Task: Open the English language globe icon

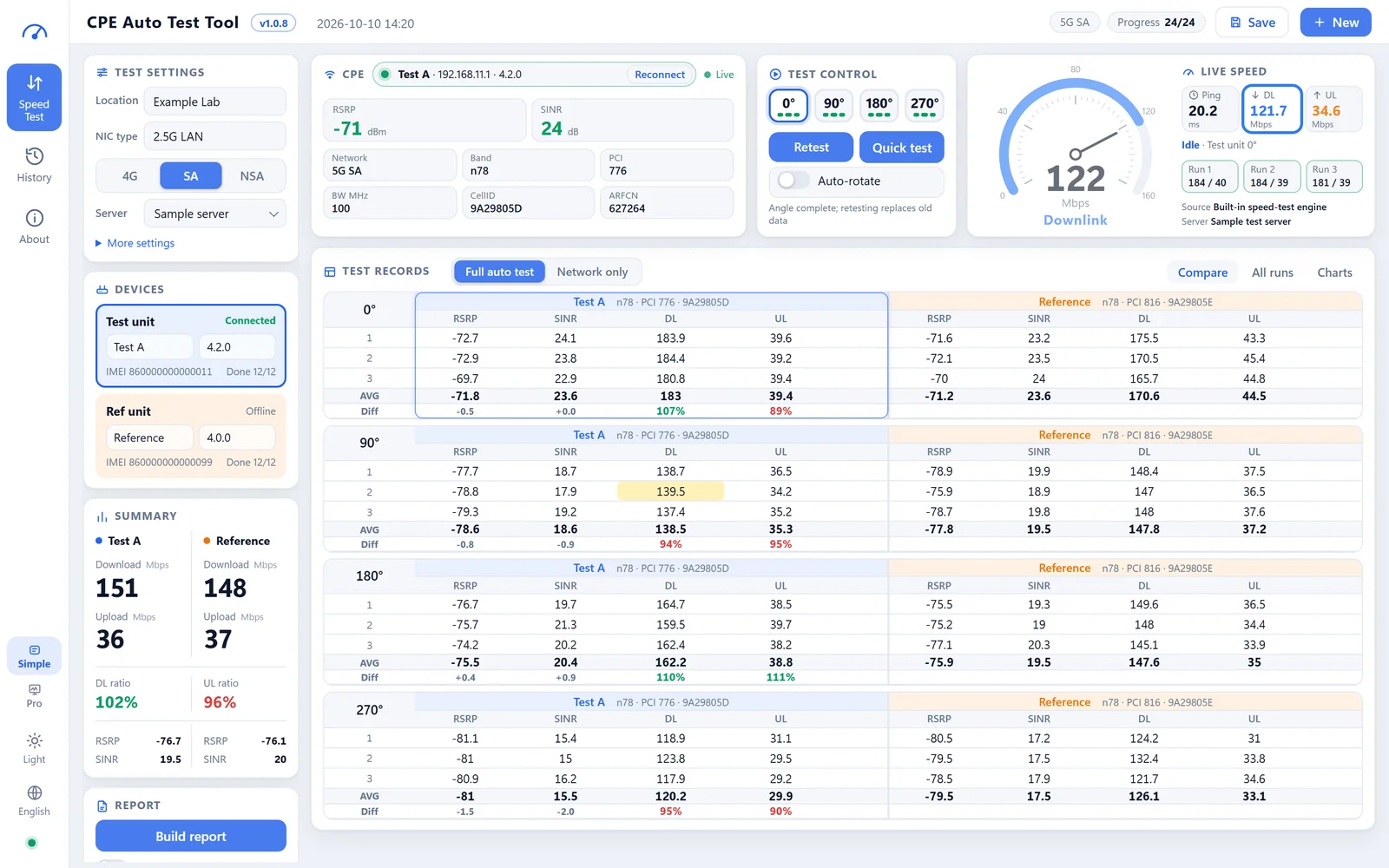Action: click(34, 792)
